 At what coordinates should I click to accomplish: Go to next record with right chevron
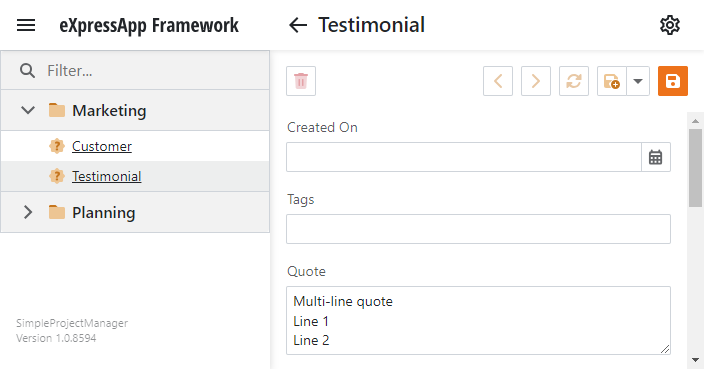pyautogui.click(x=536, y=81)
